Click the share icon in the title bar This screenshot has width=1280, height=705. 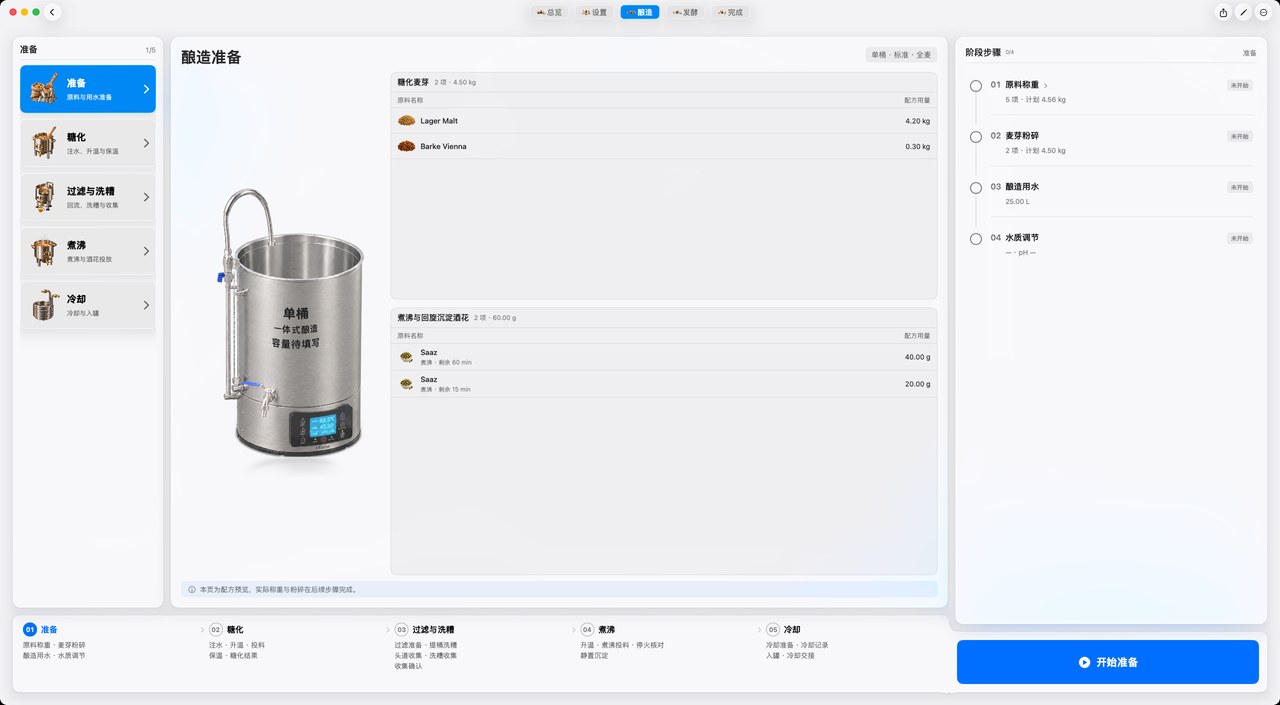(x=1223, y=13)
